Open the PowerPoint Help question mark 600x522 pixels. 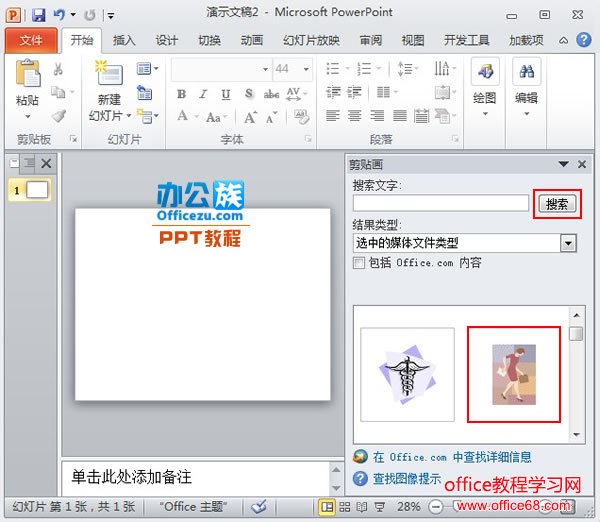(x=584, y=39)
